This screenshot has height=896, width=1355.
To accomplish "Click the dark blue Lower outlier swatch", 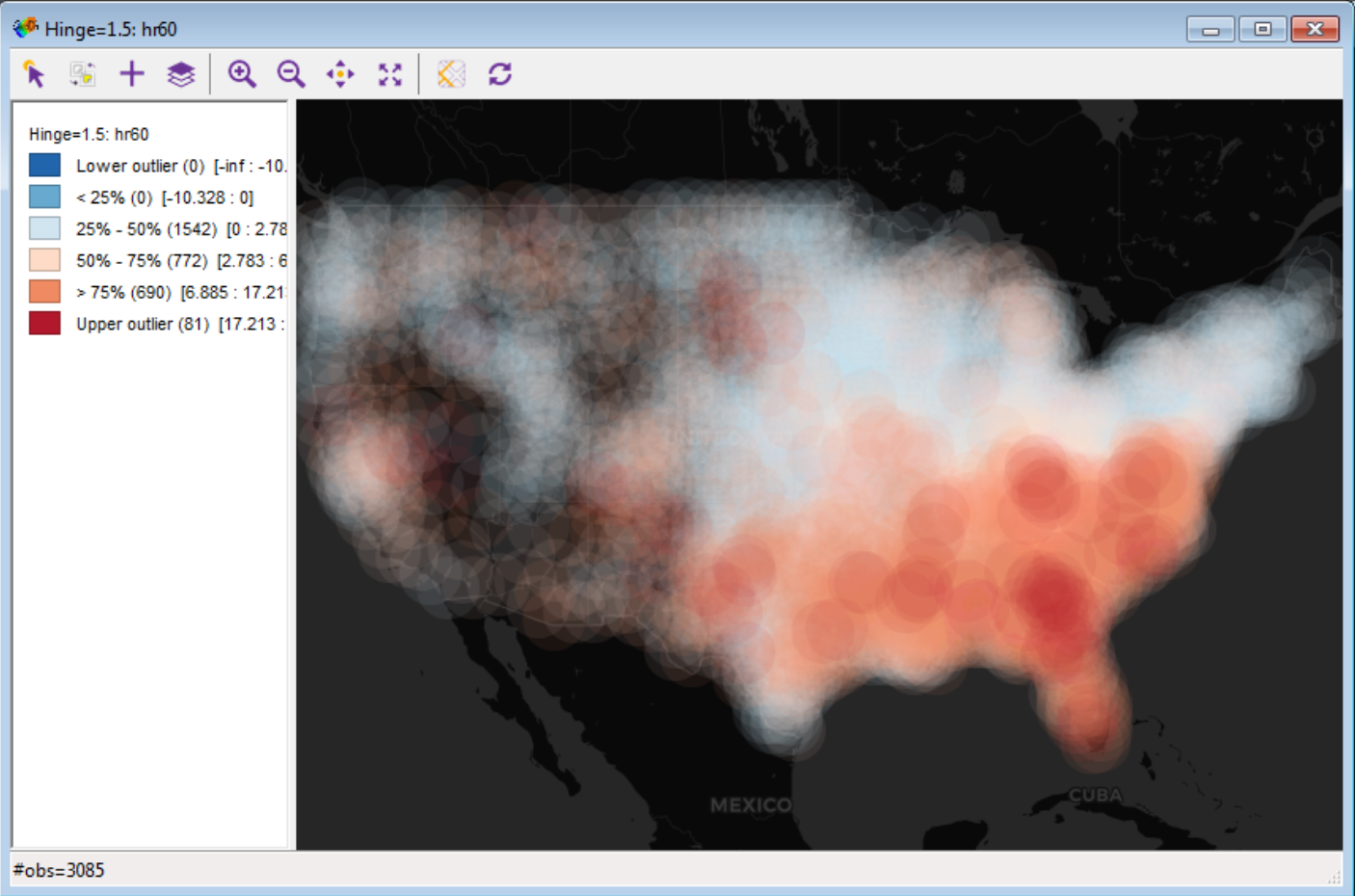I will tap(42, 165).
